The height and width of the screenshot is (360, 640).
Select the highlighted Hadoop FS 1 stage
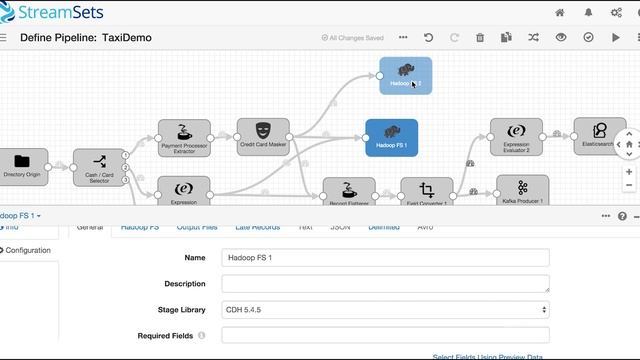tap(391, 138)
